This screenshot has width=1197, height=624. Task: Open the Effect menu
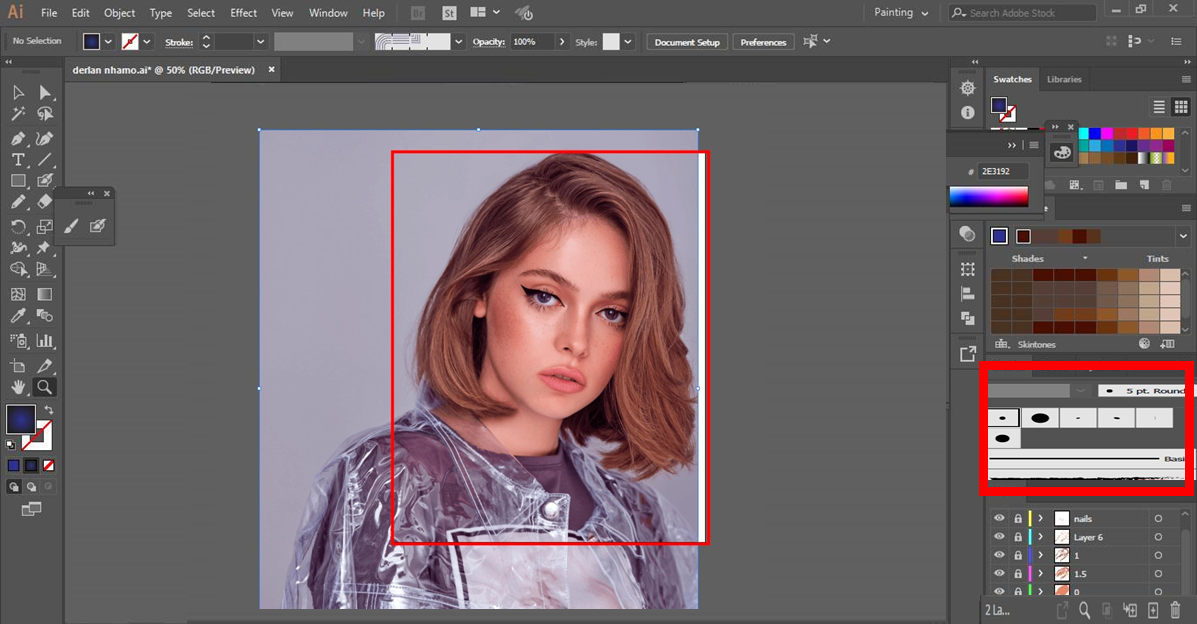click(244, 13)
